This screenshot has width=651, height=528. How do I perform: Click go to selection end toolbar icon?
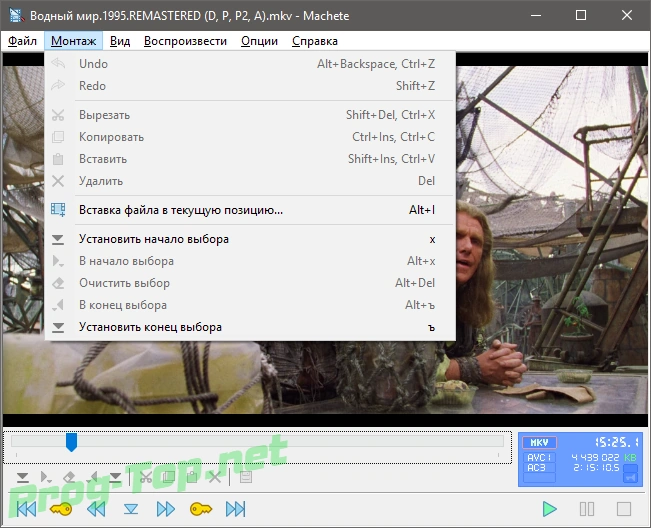tap(93, 477)
